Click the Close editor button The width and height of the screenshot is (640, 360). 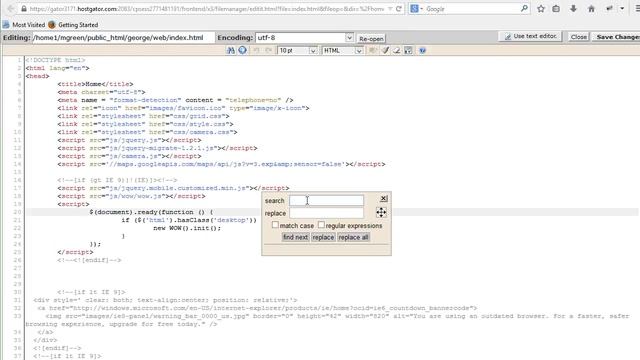point(578,37)
